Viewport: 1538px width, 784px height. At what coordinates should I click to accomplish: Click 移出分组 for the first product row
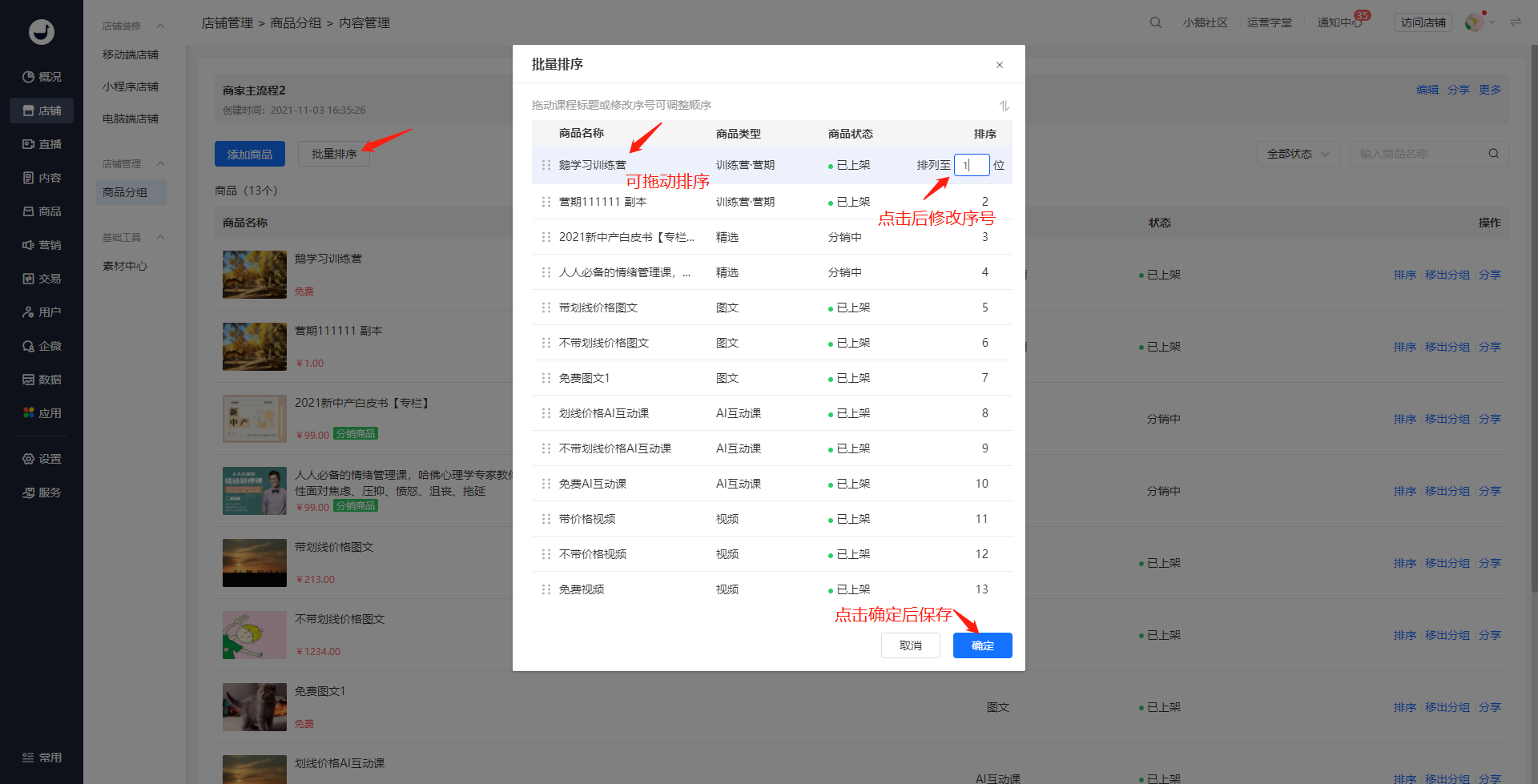click(x=1447, y=275)
